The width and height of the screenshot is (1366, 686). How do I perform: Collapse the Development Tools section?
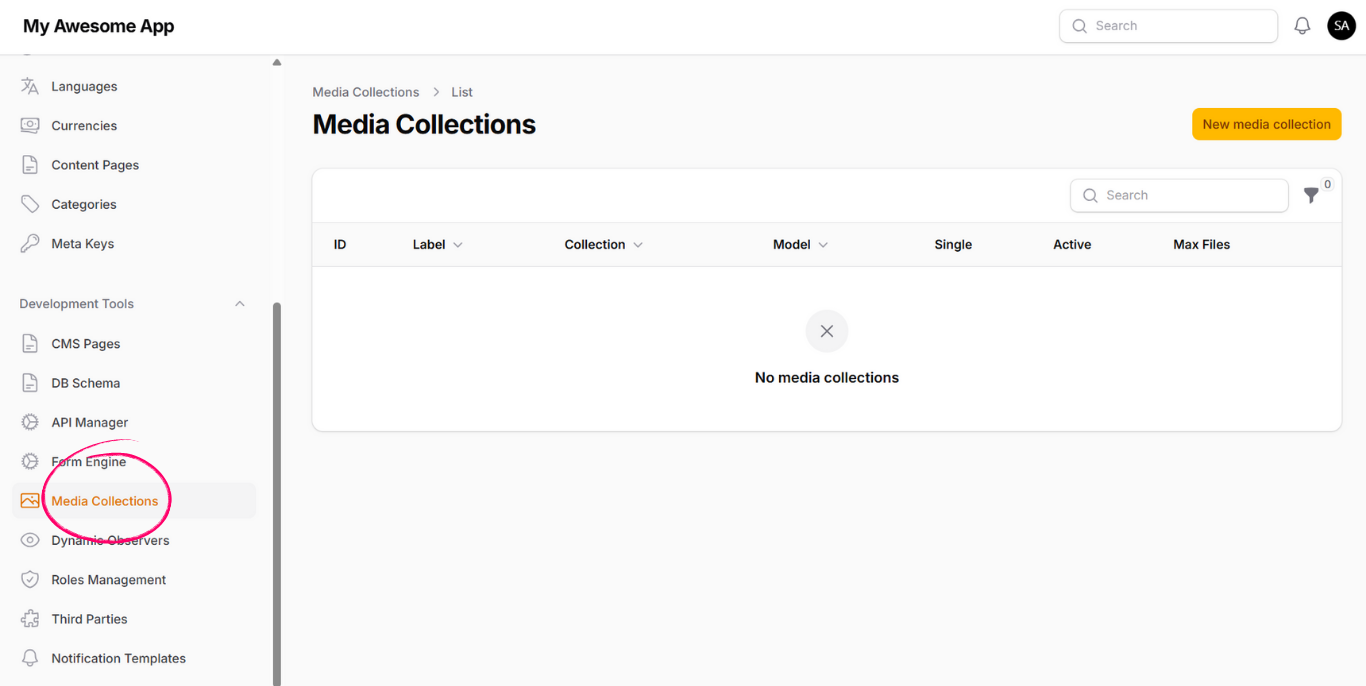point(239,304)
